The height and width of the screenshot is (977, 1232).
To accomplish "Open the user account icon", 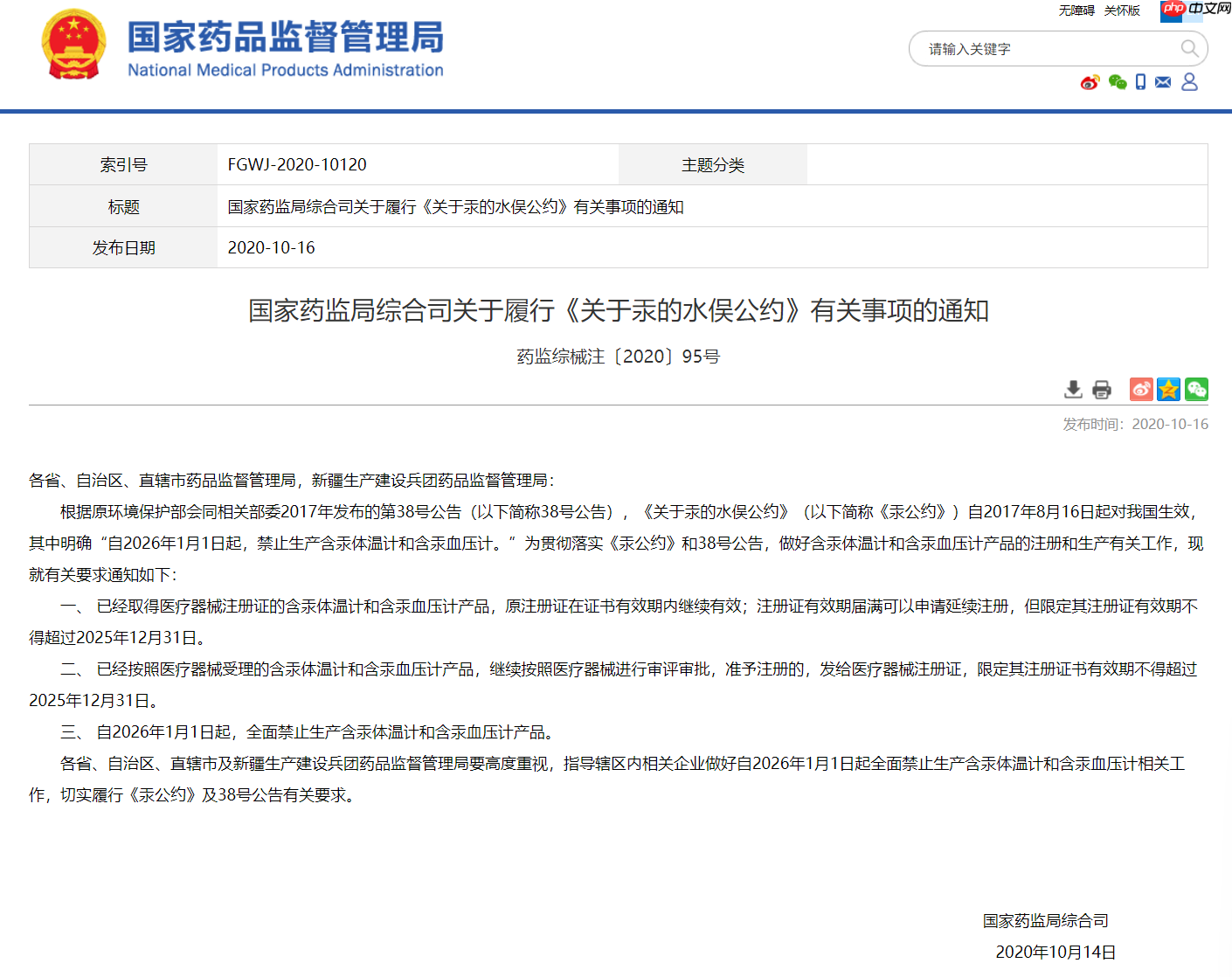I will tap(1190, 82).
